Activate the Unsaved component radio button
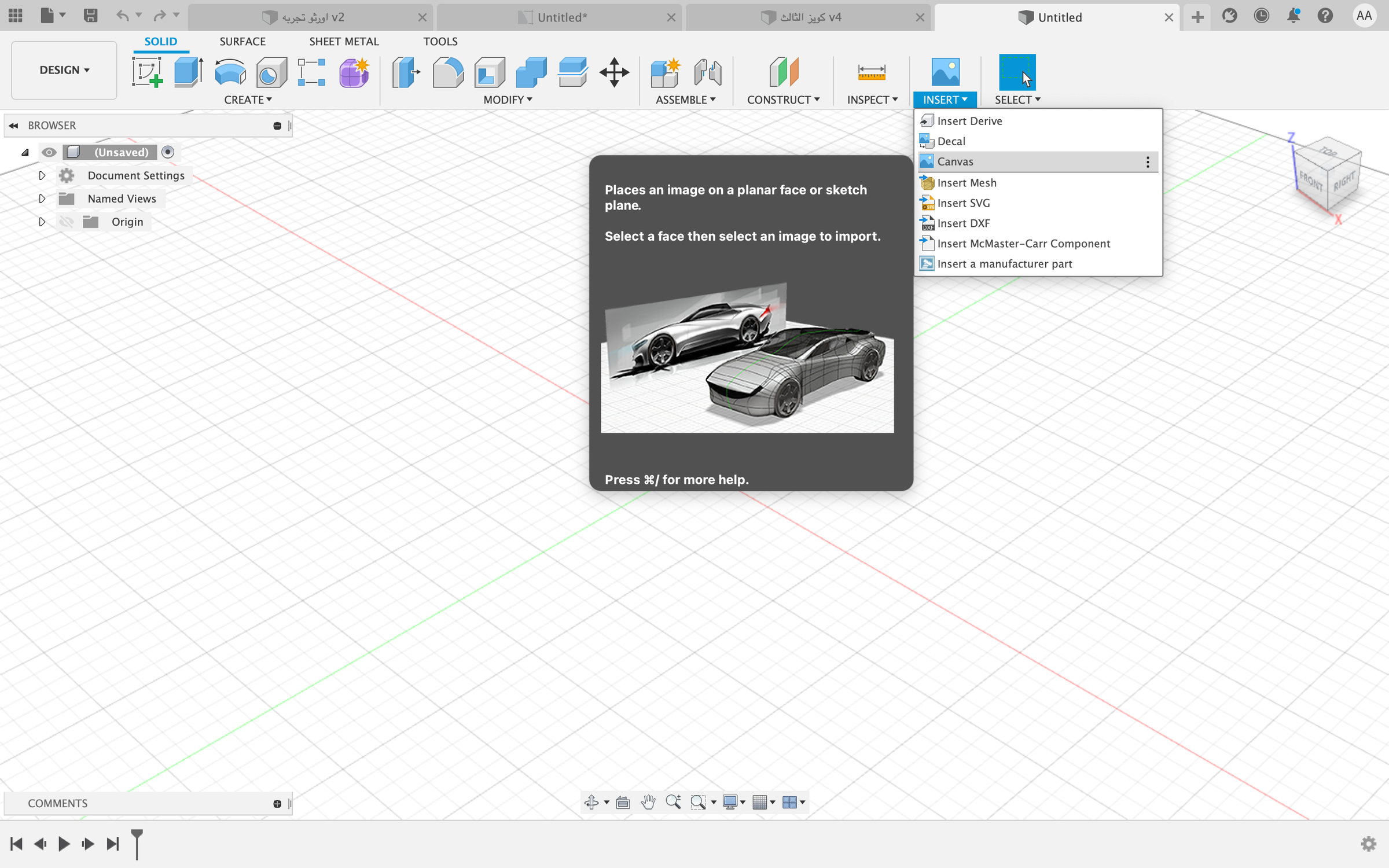 (x=168, y=152)
